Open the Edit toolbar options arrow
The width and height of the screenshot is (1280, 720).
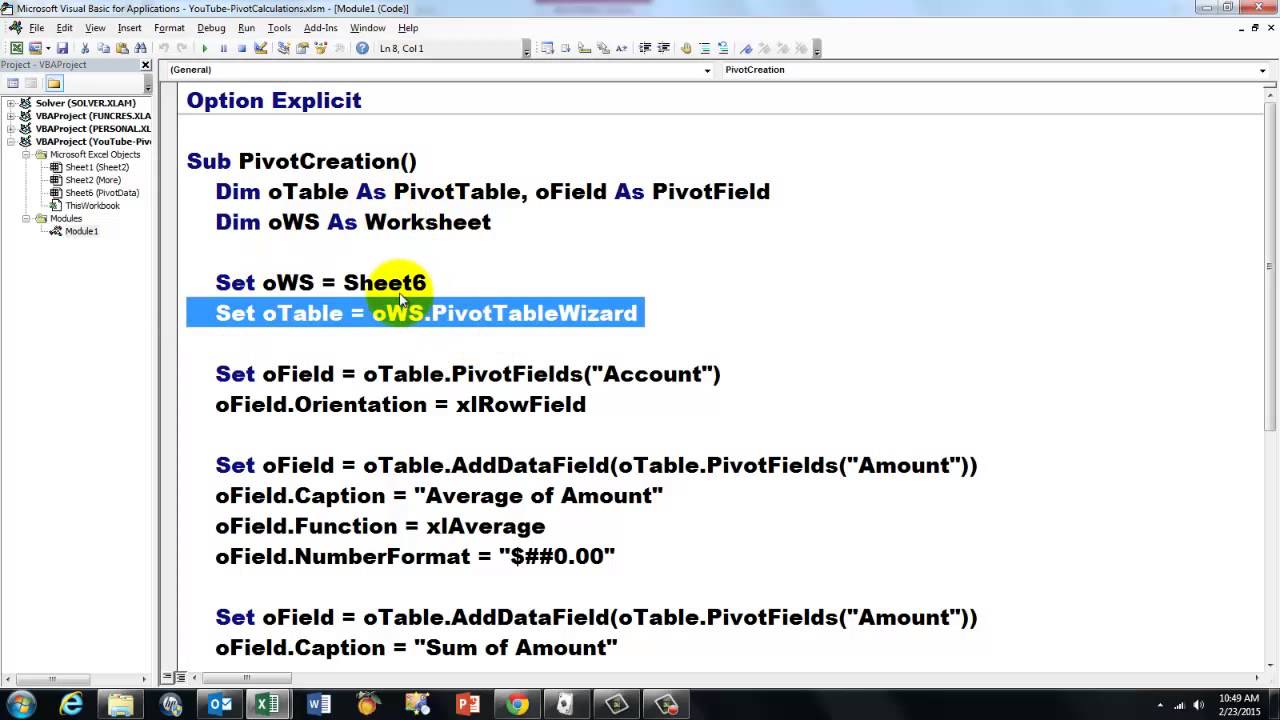817,48
